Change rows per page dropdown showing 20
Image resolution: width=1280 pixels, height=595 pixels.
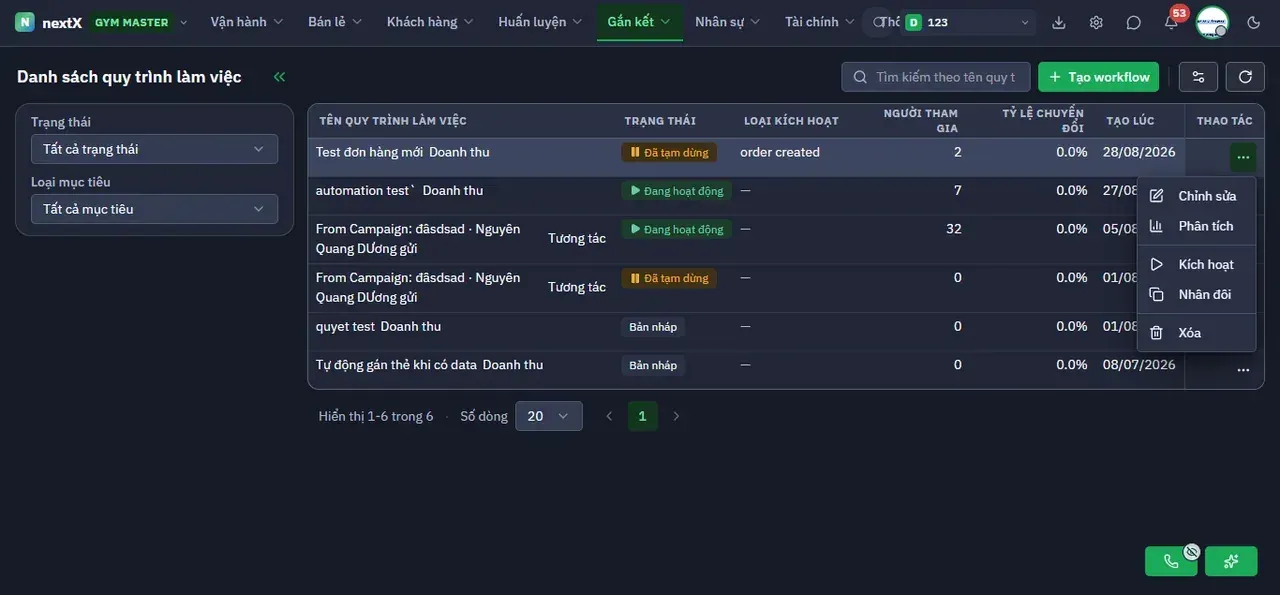point(549,416)
